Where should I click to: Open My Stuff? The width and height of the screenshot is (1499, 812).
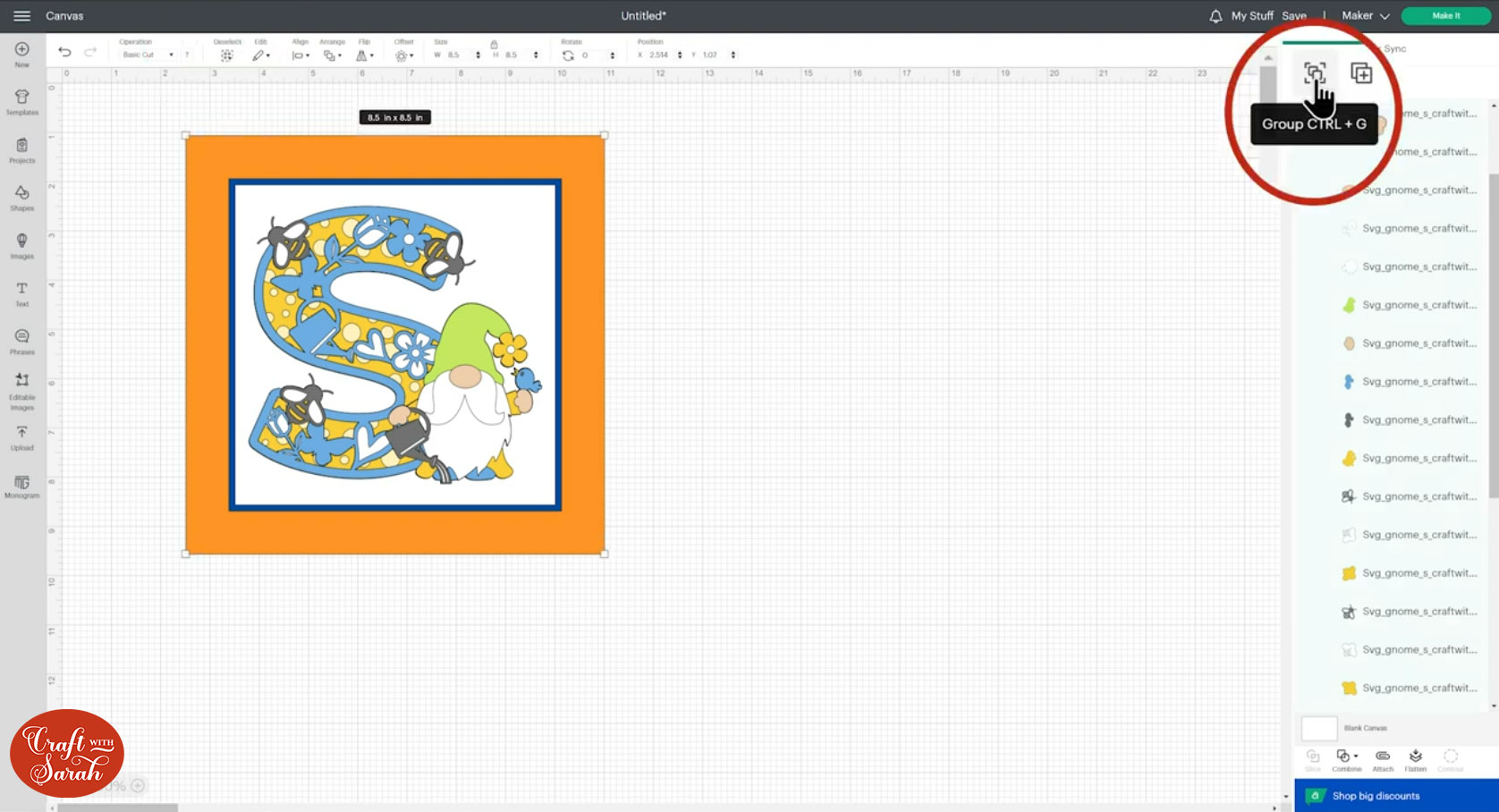click(x=1252, y=16)
